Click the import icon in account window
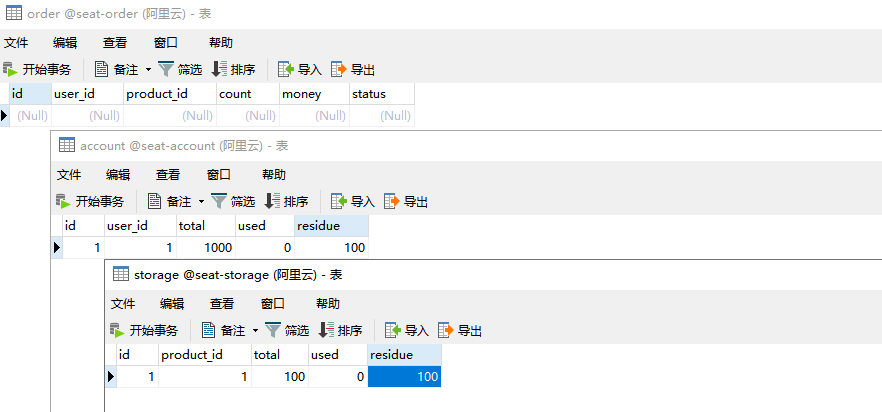Image resolution: width=882 pixels, height=412 pixels. (x=339, y=201)
